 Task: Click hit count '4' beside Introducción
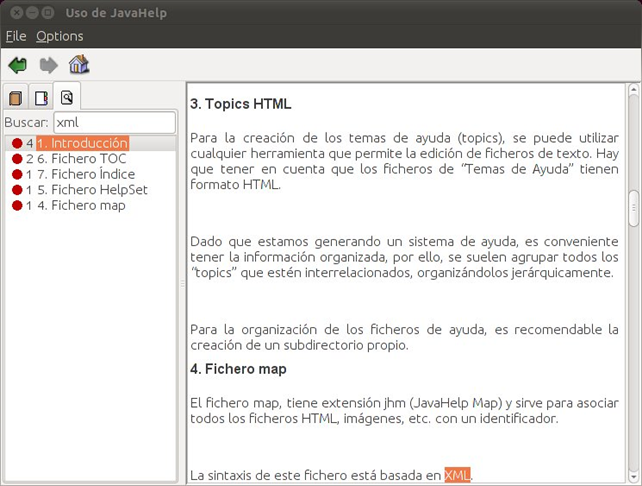tap(29, 143)
